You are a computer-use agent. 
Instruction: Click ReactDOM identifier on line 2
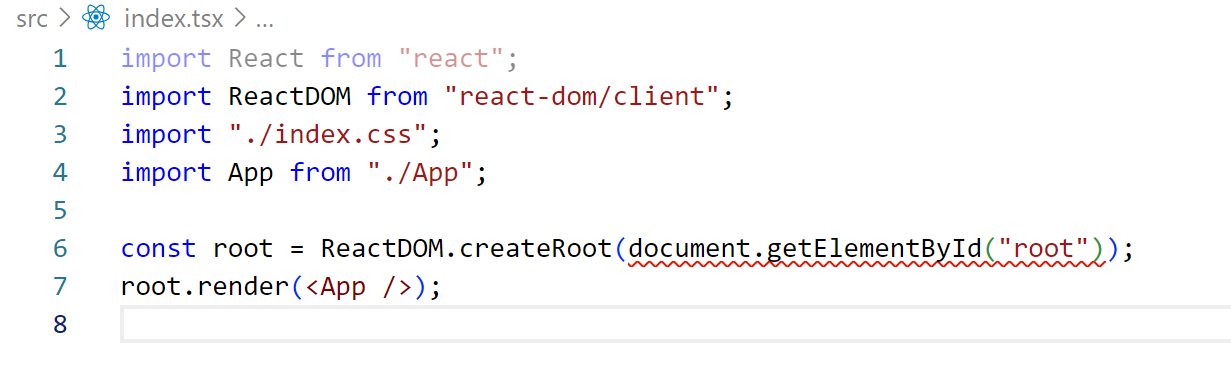[x=289, y=96]
